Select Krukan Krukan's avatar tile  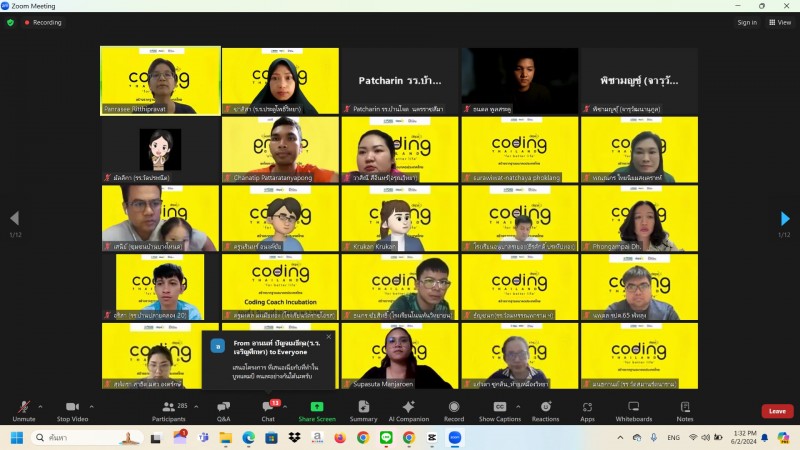click(399, 218)
